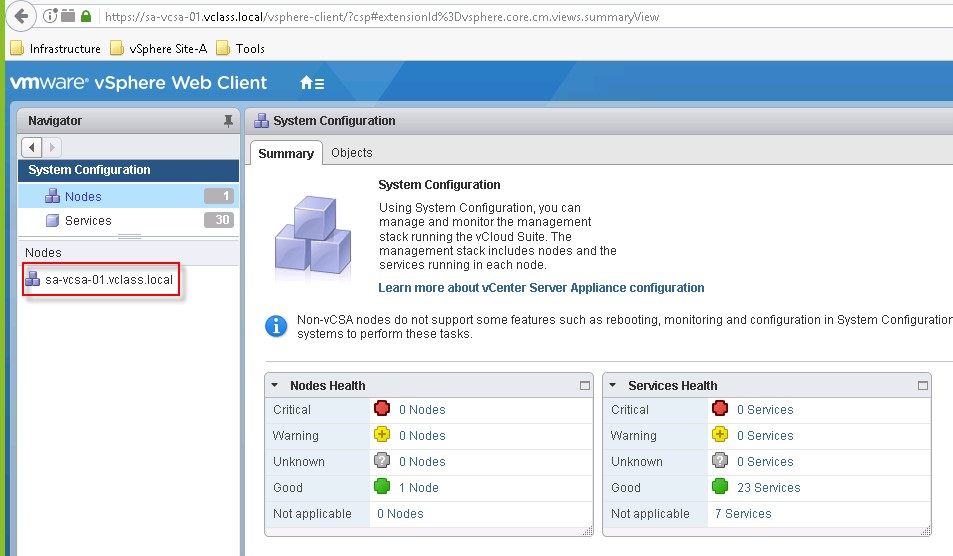Open the Infrastructure bookmark folder
Viewport: 953px width, 556px height.
click(55, 49)
